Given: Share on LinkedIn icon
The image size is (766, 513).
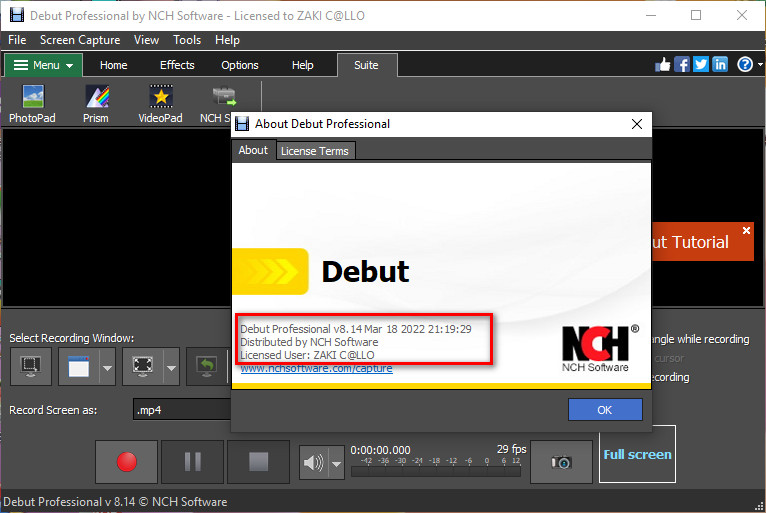Looking at the screenshot, I should [720, 64].
